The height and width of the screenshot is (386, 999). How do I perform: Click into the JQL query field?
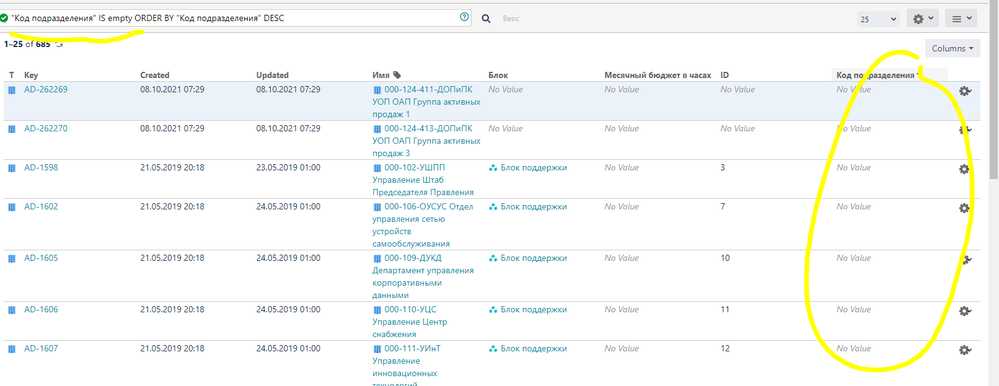(236, 18)
